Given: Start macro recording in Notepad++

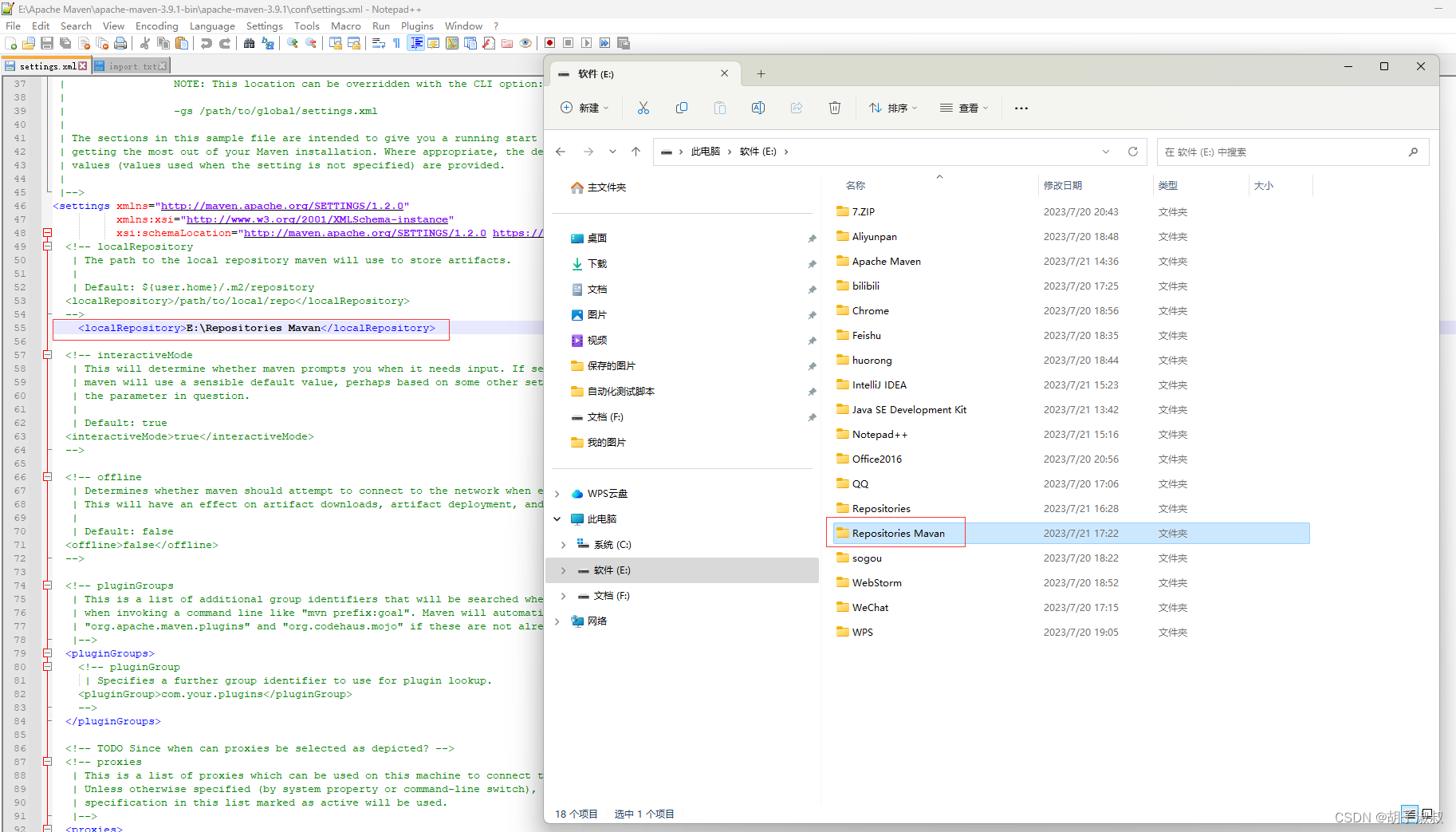Looking at the screenshot, I should pos(550,43).
